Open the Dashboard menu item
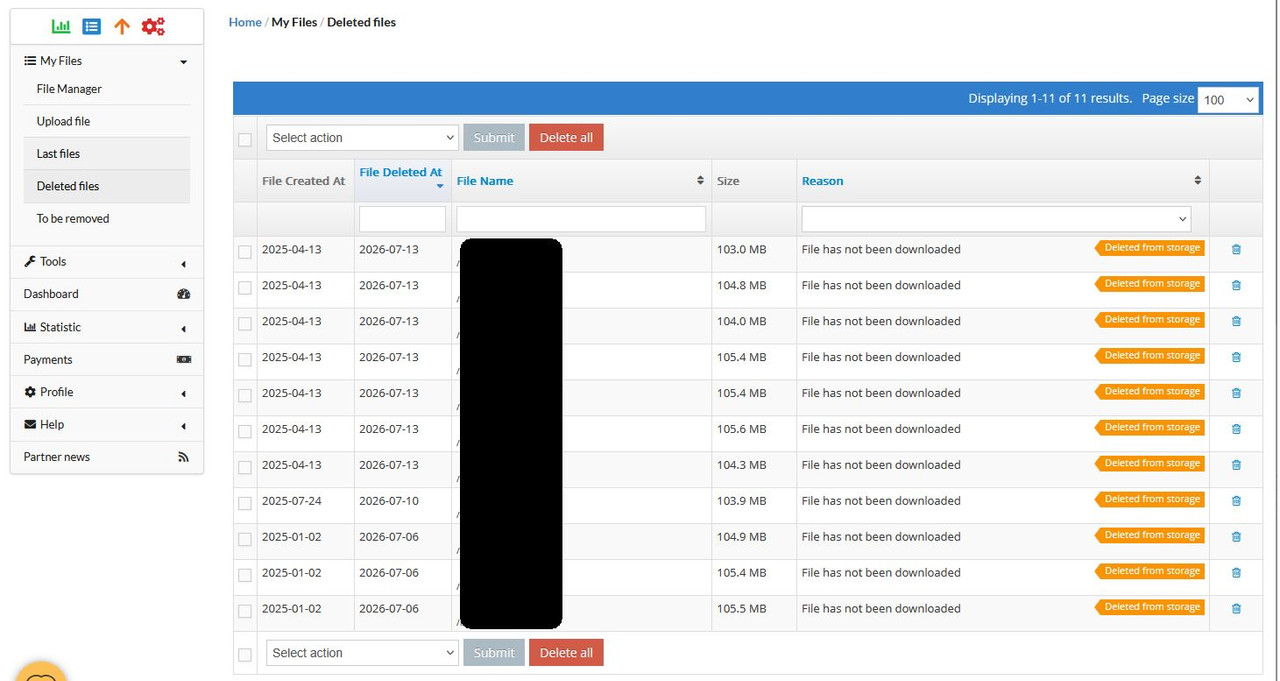 click(x=107, y=294)
